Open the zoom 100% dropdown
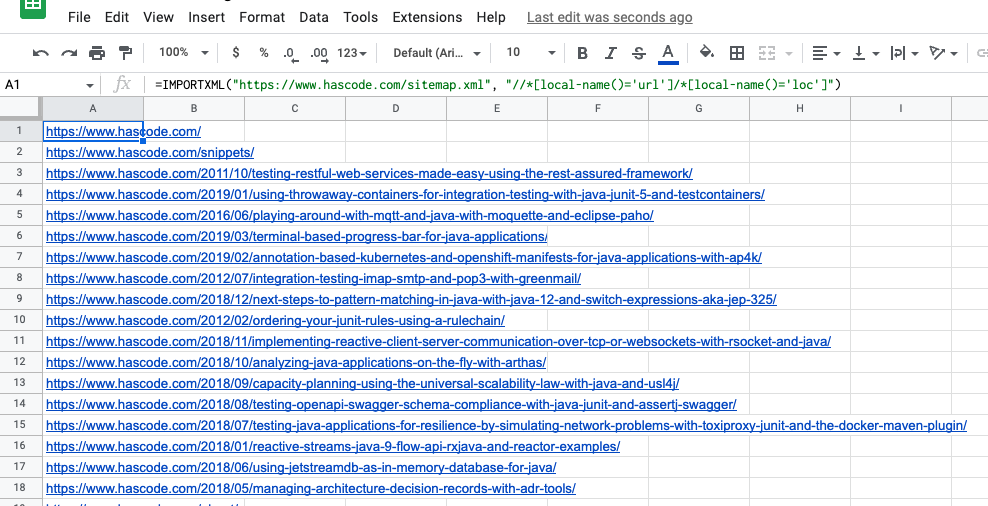This screenshot has height=506, width=988. coord(183,53)
